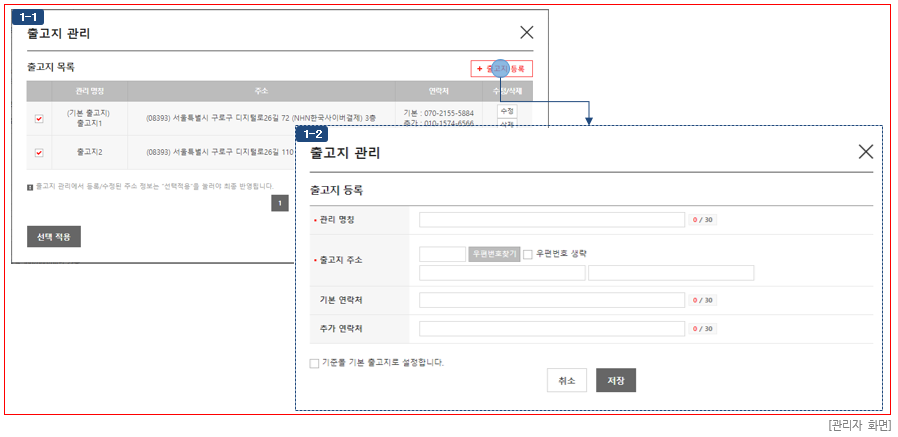This screenshot has height=437, width=898.
Task: Close the 출고지 목록 window with X
Action: point(526,33)
